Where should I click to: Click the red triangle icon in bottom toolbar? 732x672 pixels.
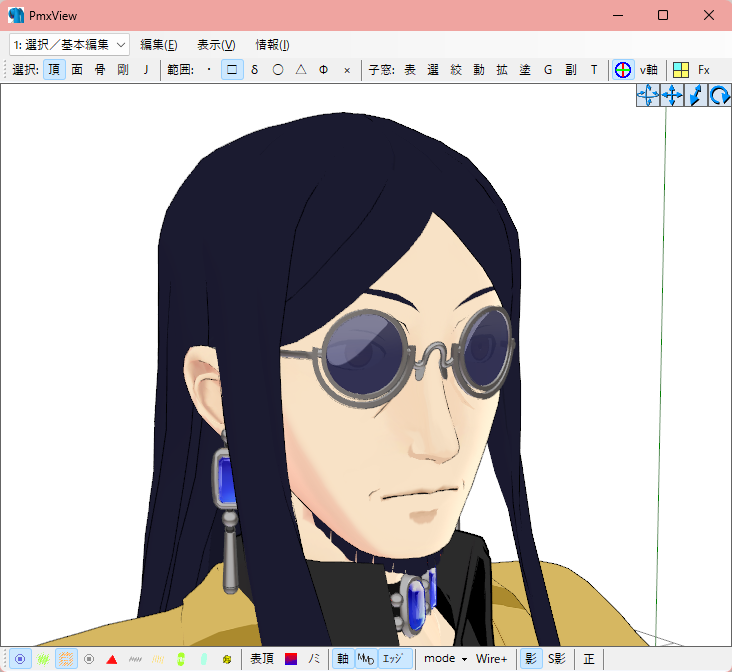click(112, 659)
